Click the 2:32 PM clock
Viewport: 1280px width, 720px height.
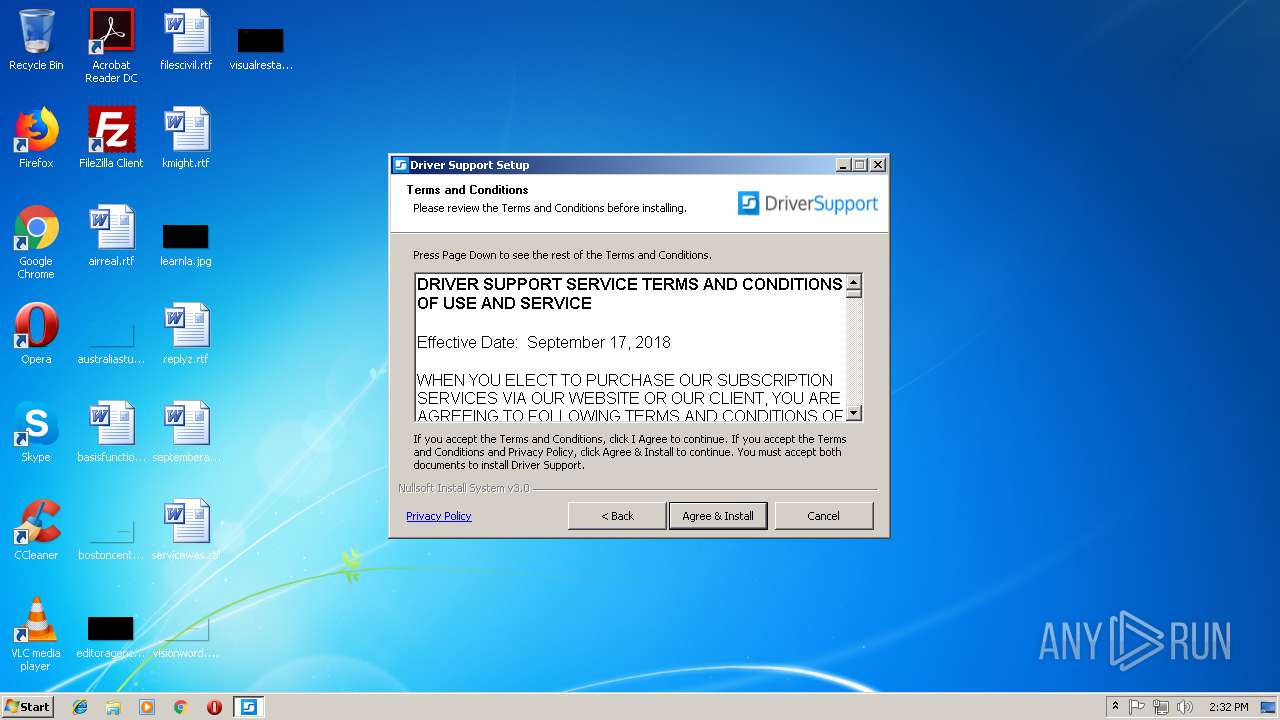[x=1228, y=707]
